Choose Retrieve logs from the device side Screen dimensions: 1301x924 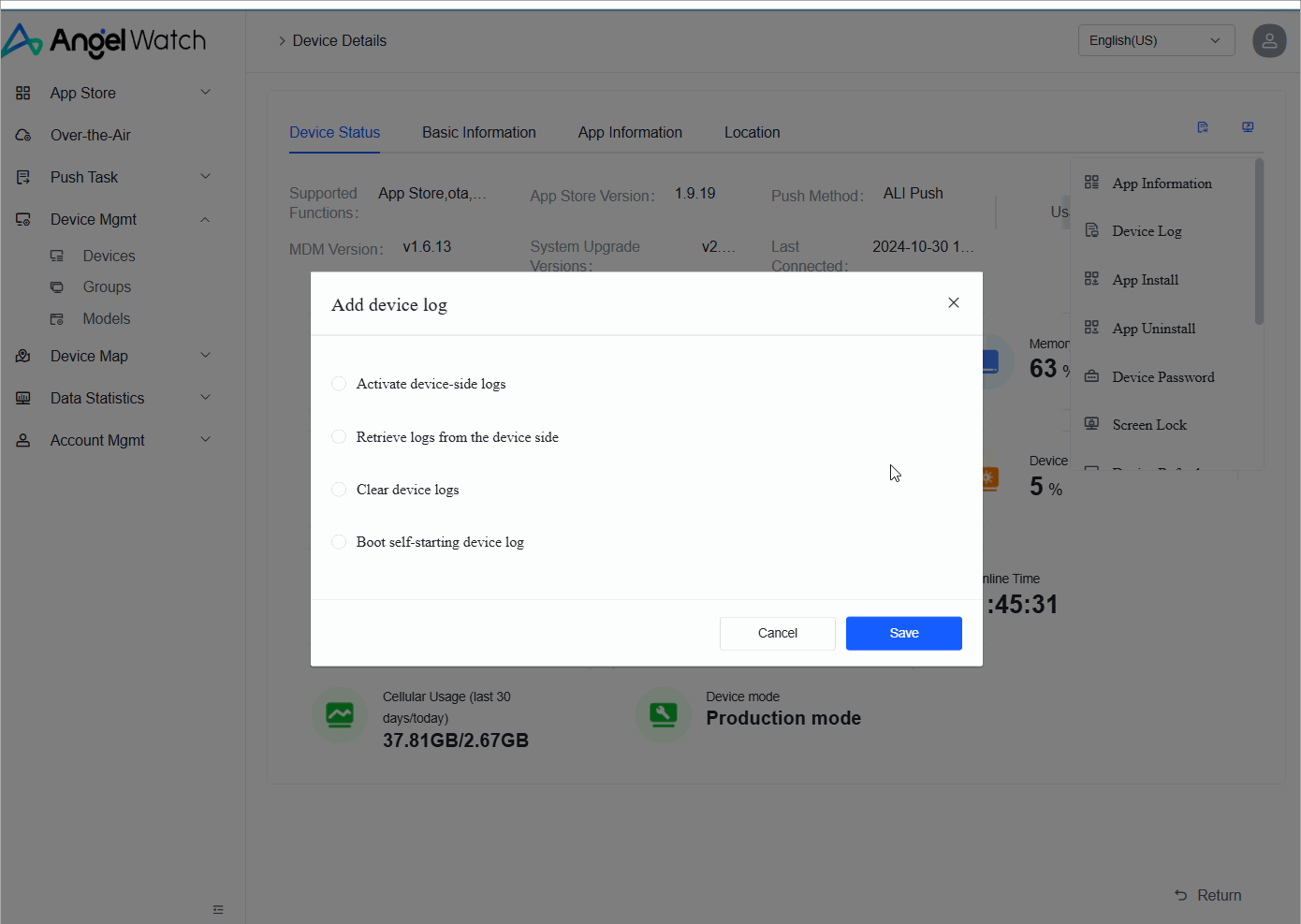[339, 437]
